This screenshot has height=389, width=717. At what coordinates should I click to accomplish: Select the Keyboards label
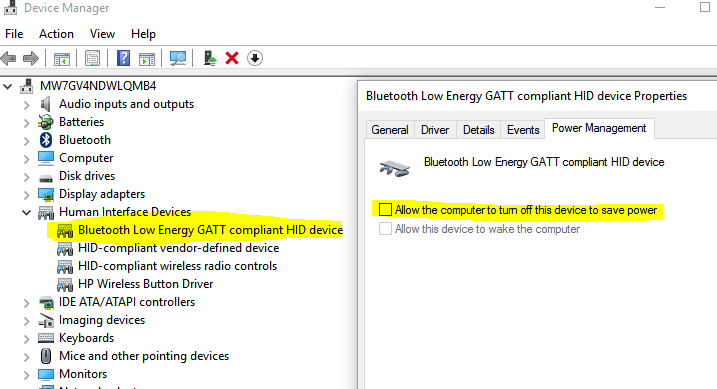(x=86, y=338)
